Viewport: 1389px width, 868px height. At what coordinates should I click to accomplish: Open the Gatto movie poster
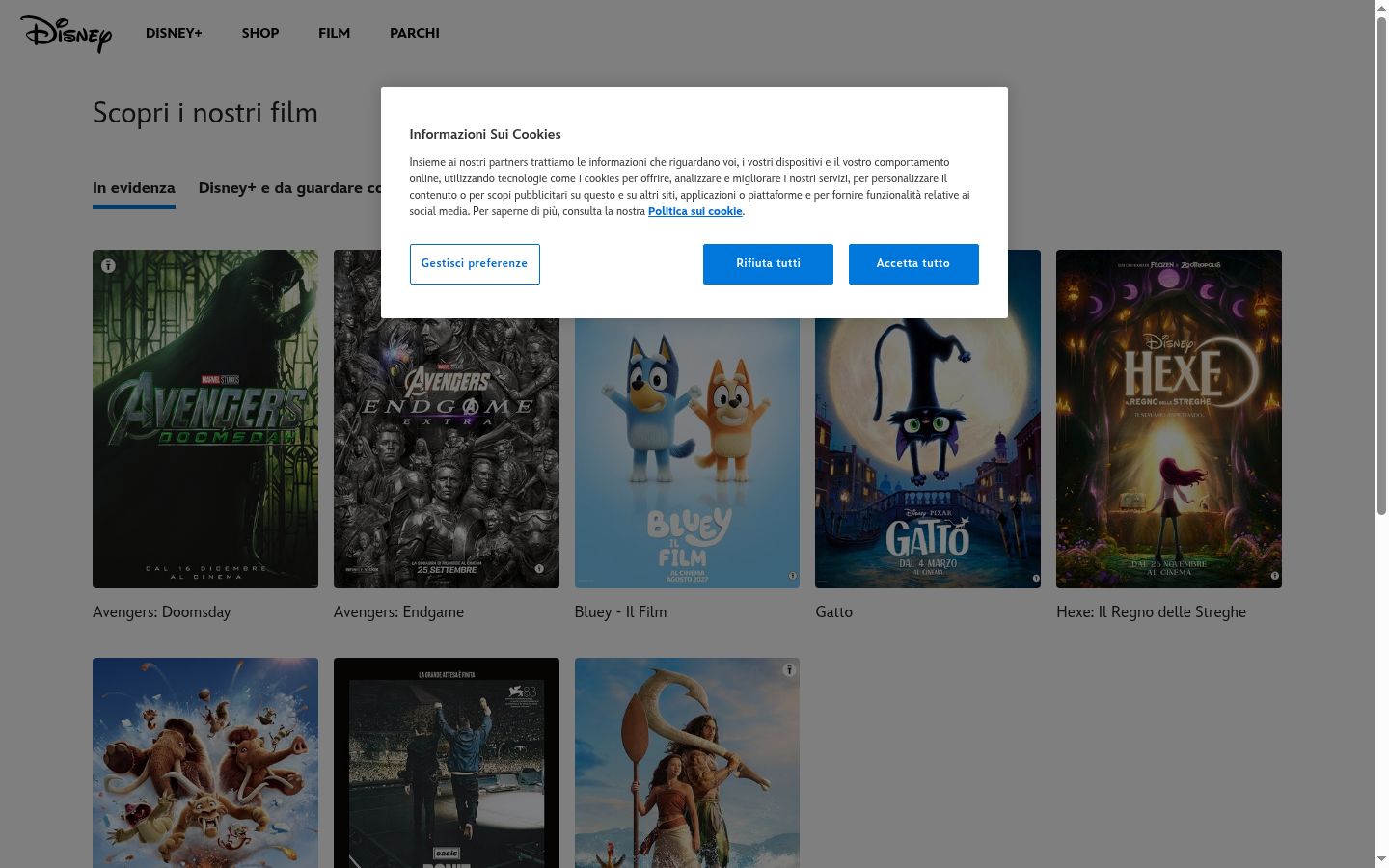pos(928,452)
